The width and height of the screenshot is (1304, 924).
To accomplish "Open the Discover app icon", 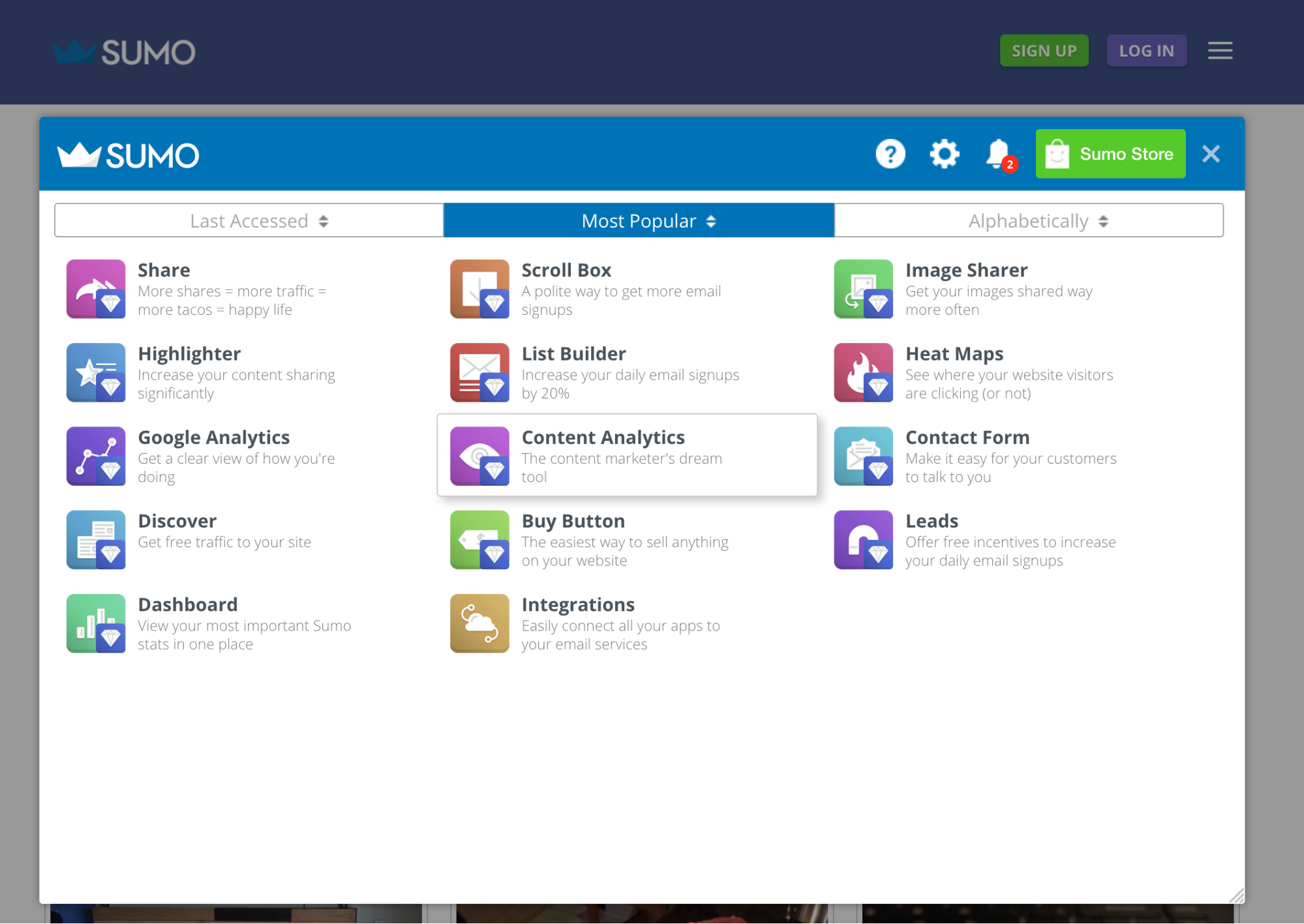I will pos(96,539).
